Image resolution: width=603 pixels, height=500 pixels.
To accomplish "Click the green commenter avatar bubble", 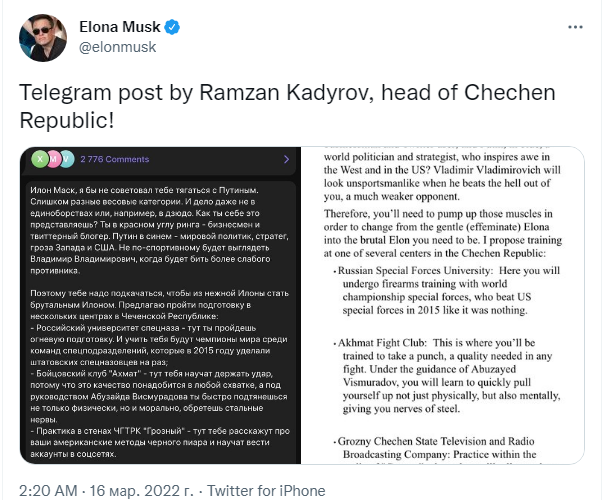I will click(40, 159).
